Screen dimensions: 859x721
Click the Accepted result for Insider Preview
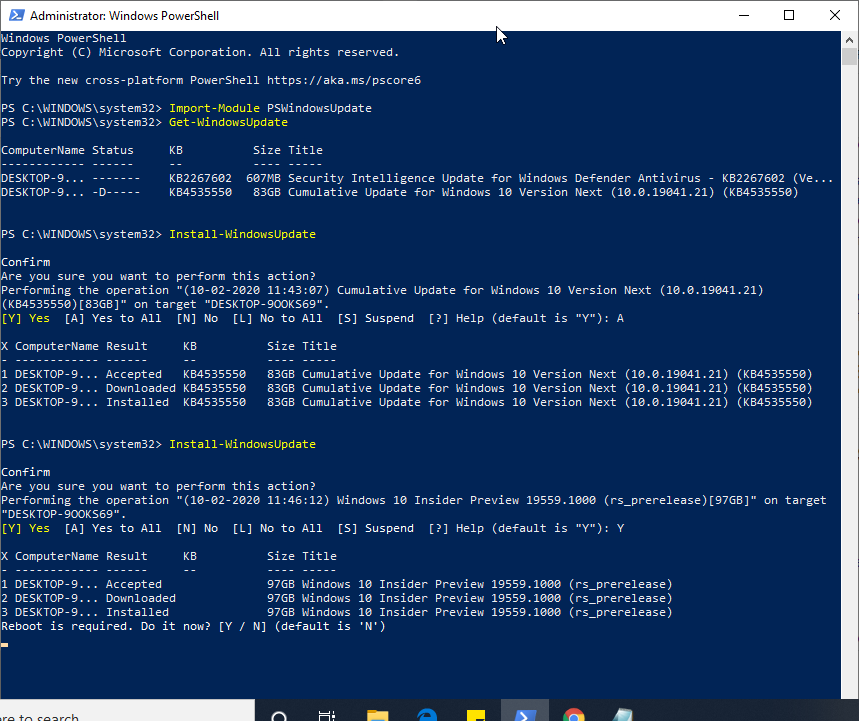click(134, 584)
